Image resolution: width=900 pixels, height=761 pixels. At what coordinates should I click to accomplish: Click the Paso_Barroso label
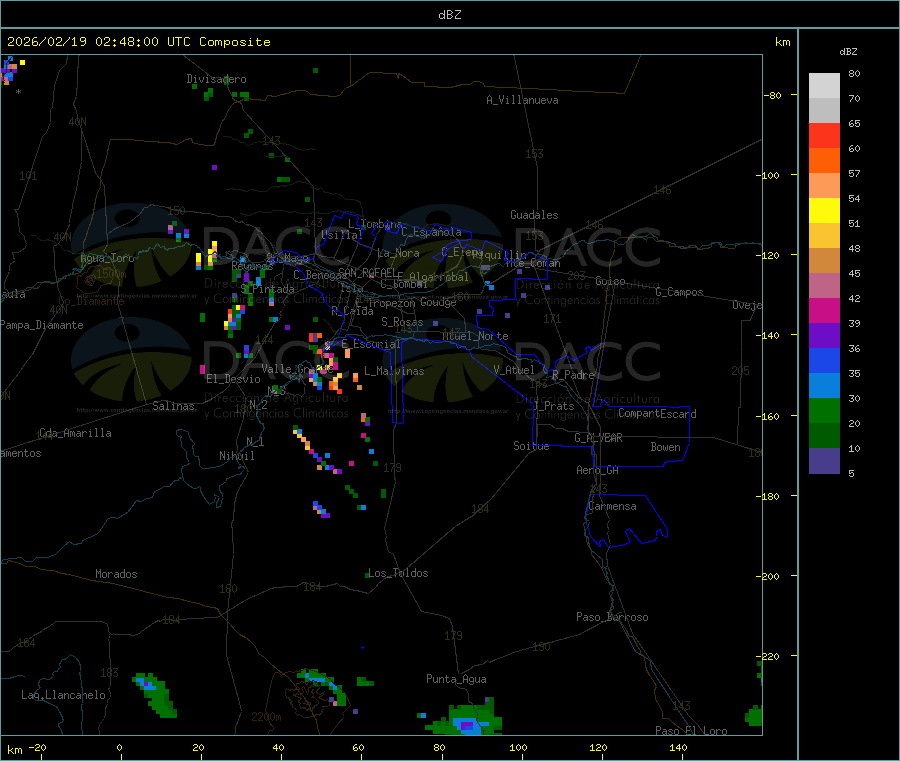[x=612, y=617]
